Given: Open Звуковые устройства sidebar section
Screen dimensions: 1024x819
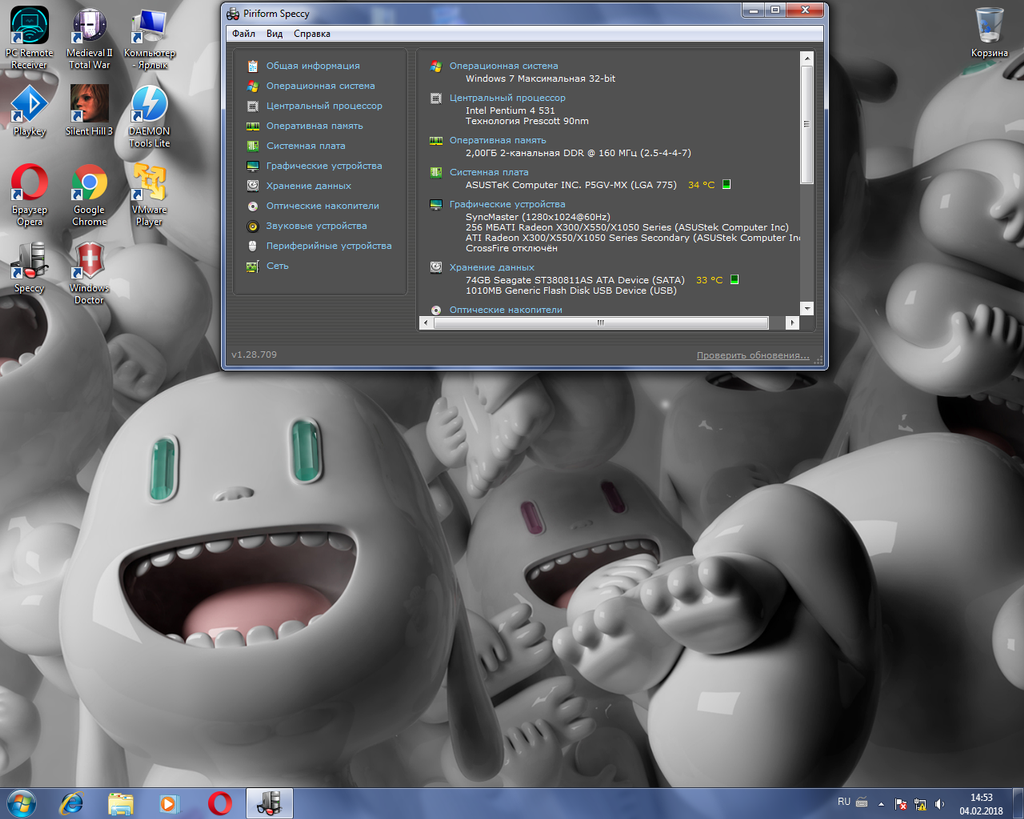Looking at the screenshot, I should (316, 226).
